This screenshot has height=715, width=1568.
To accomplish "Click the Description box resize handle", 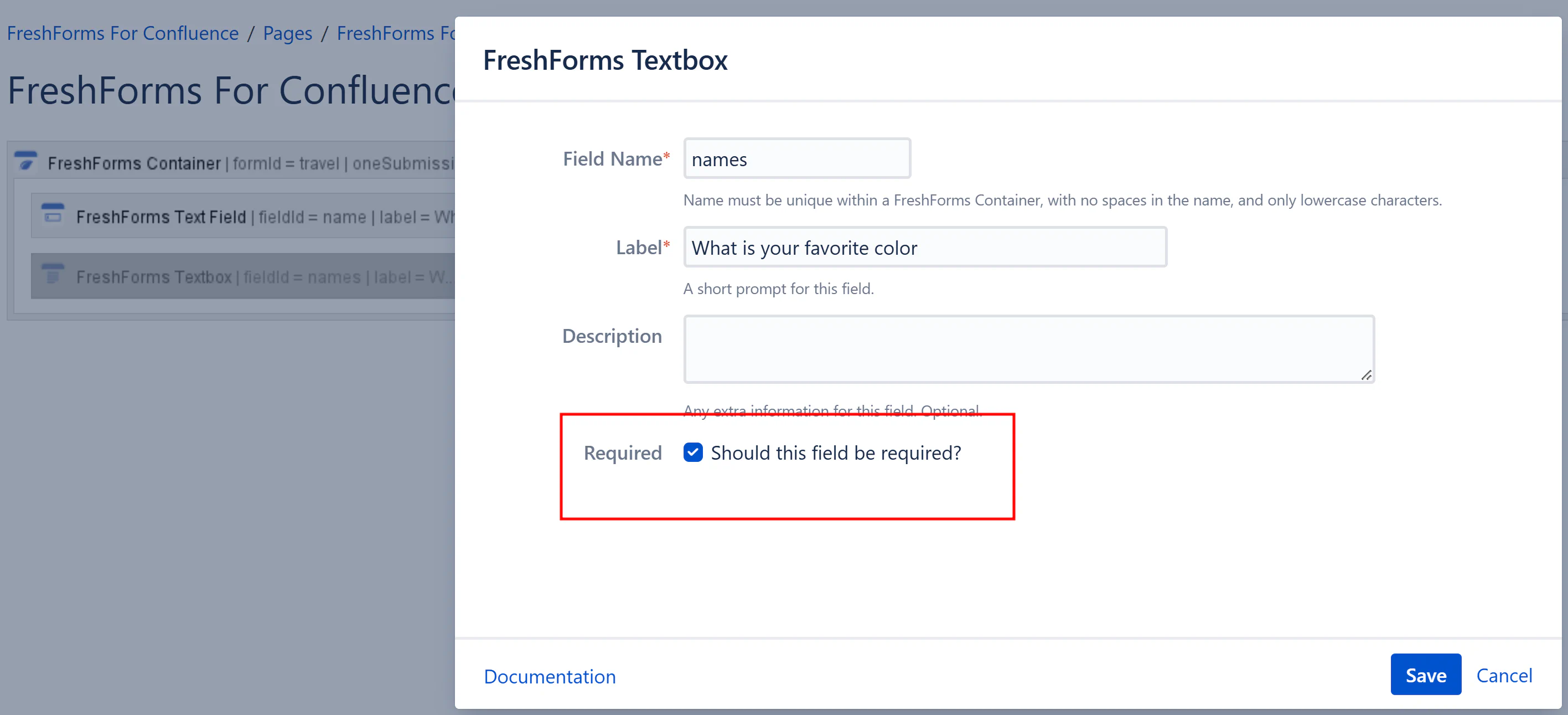I will [1366, 375].
